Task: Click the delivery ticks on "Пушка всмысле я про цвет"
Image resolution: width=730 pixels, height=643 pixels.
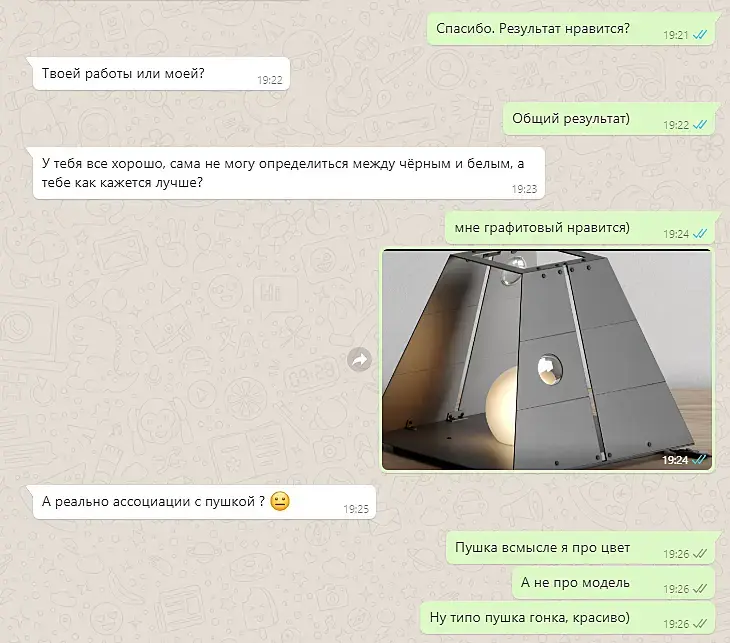Action: (x=700, y=554)
